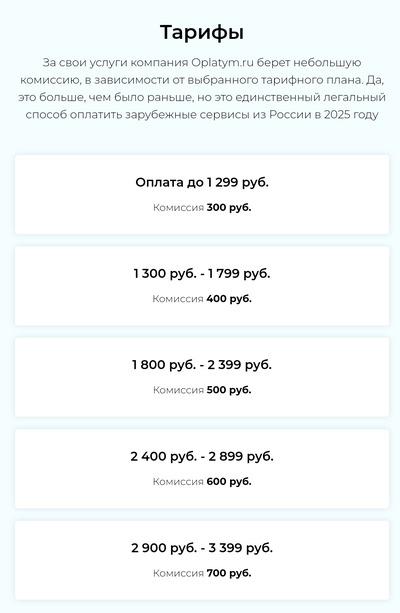Click the "1 799 руб." upper limit text

pos(239,274)
